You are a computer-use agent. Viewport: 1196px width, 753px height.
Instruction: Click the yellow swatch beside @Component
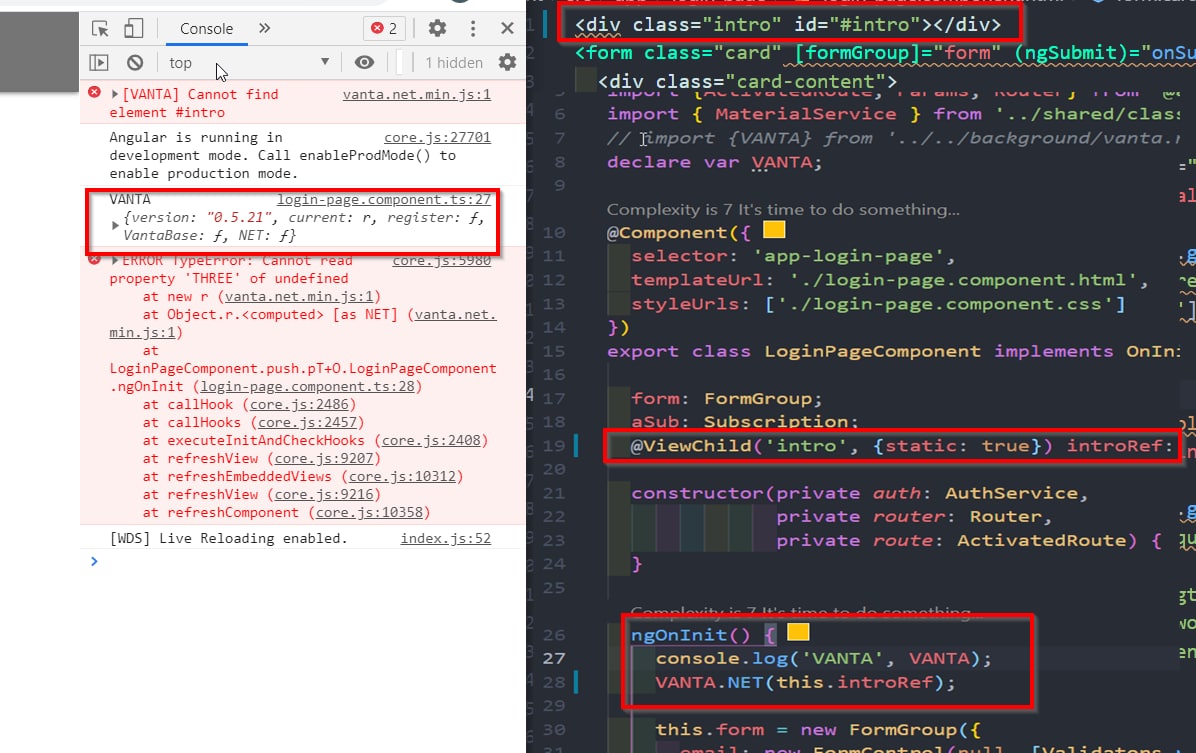click(x=774, y=230)
